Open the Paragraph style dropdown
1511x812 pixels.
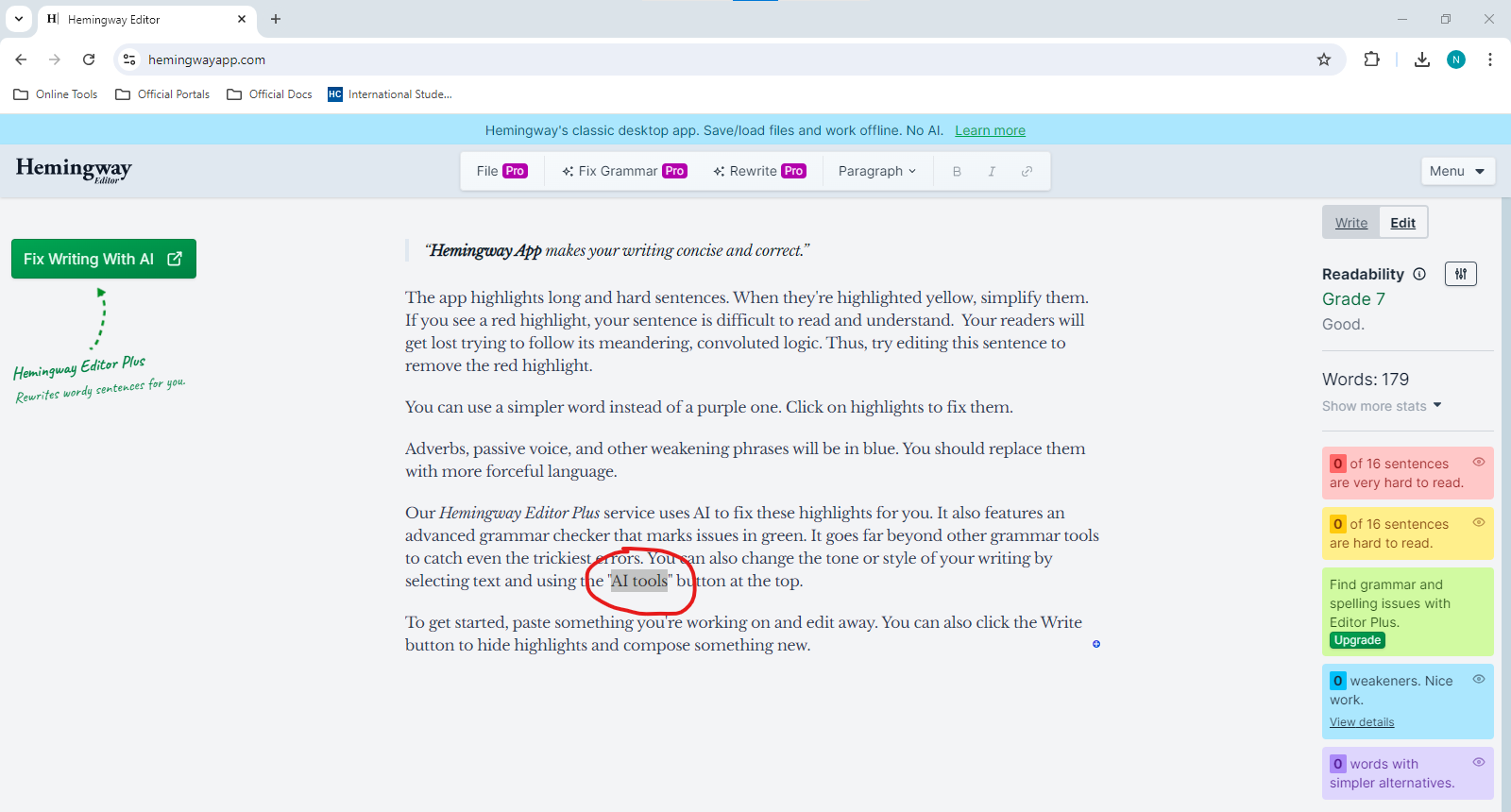tap(877, 171)
